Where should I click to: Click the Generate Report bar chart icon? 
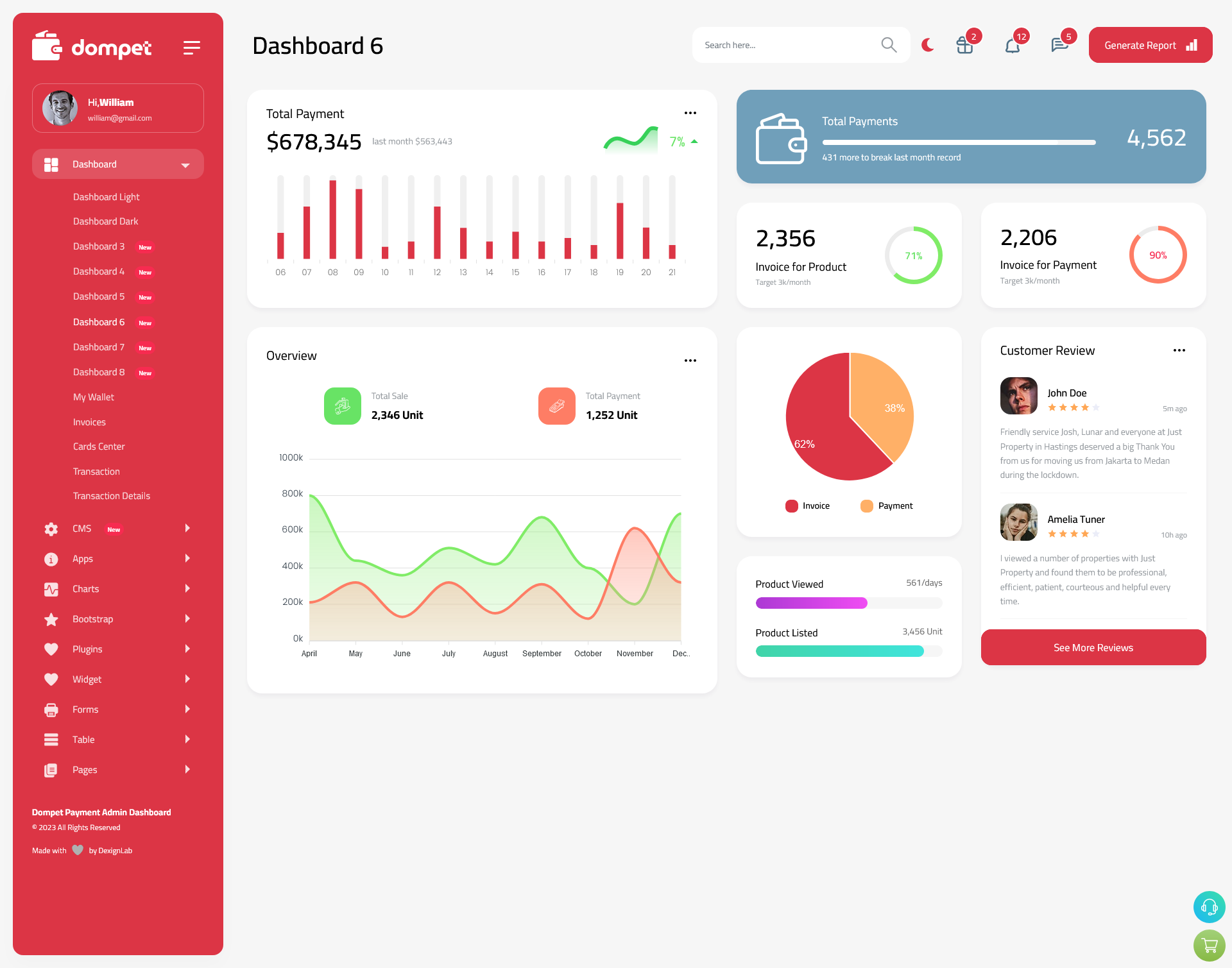[x=1192, y=45]
